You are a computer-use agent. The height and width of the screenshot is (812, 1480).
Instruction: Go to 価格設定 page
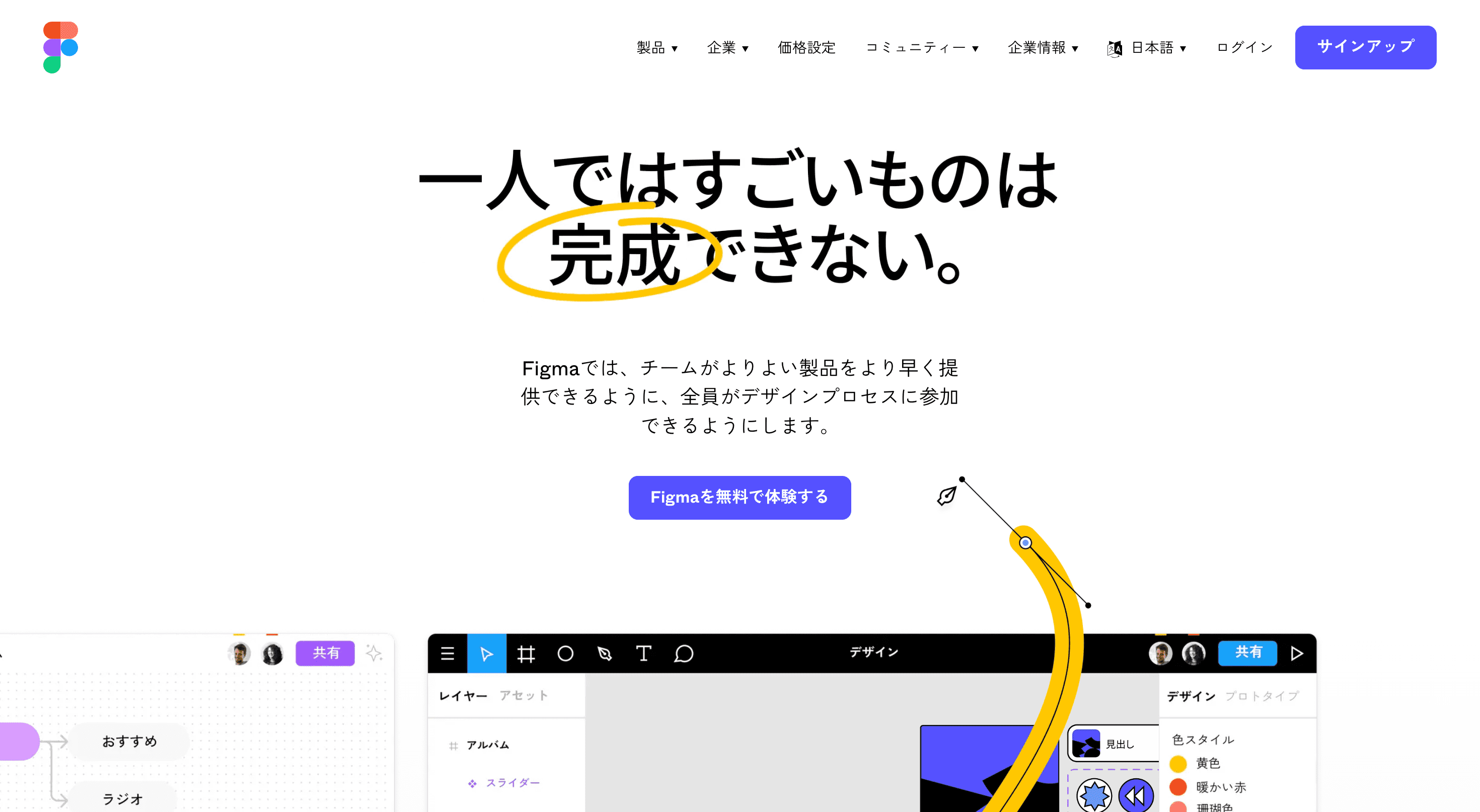click(806, 48)
